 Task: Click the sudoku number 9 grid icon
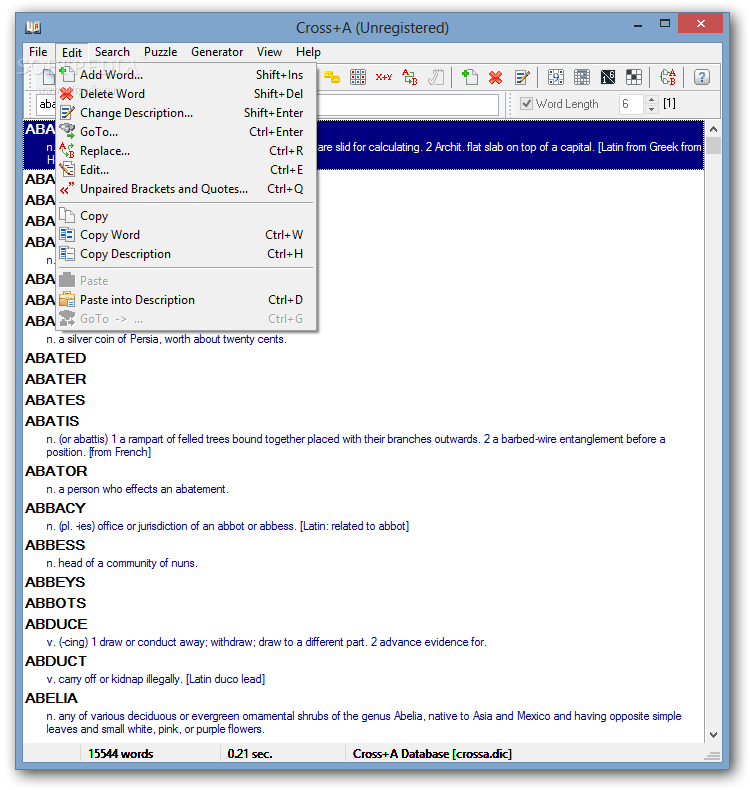[556, 77]
